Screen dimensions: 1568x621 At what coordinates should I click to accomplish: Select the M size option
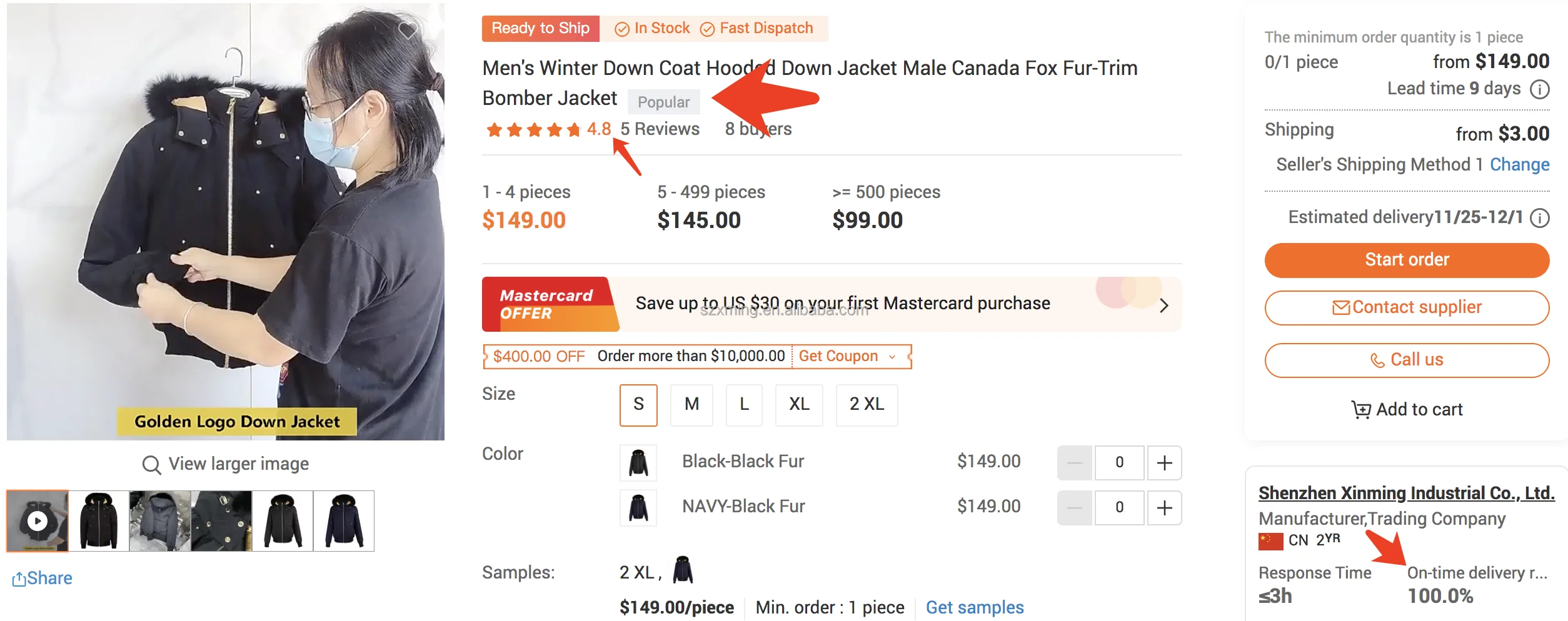[691, 405]
